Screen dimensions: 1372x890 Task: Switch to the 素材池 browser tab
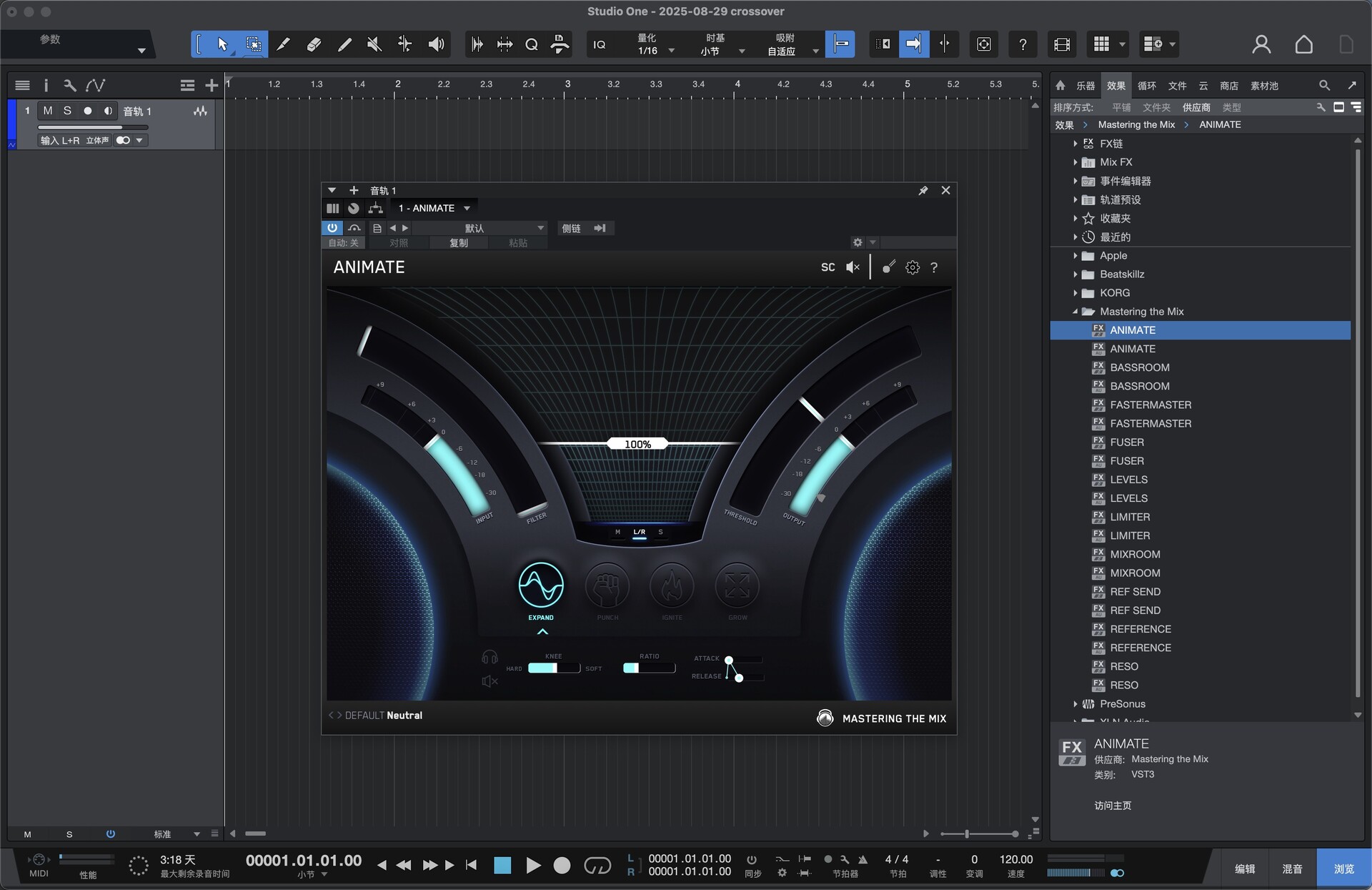(x=1264, y=86)
